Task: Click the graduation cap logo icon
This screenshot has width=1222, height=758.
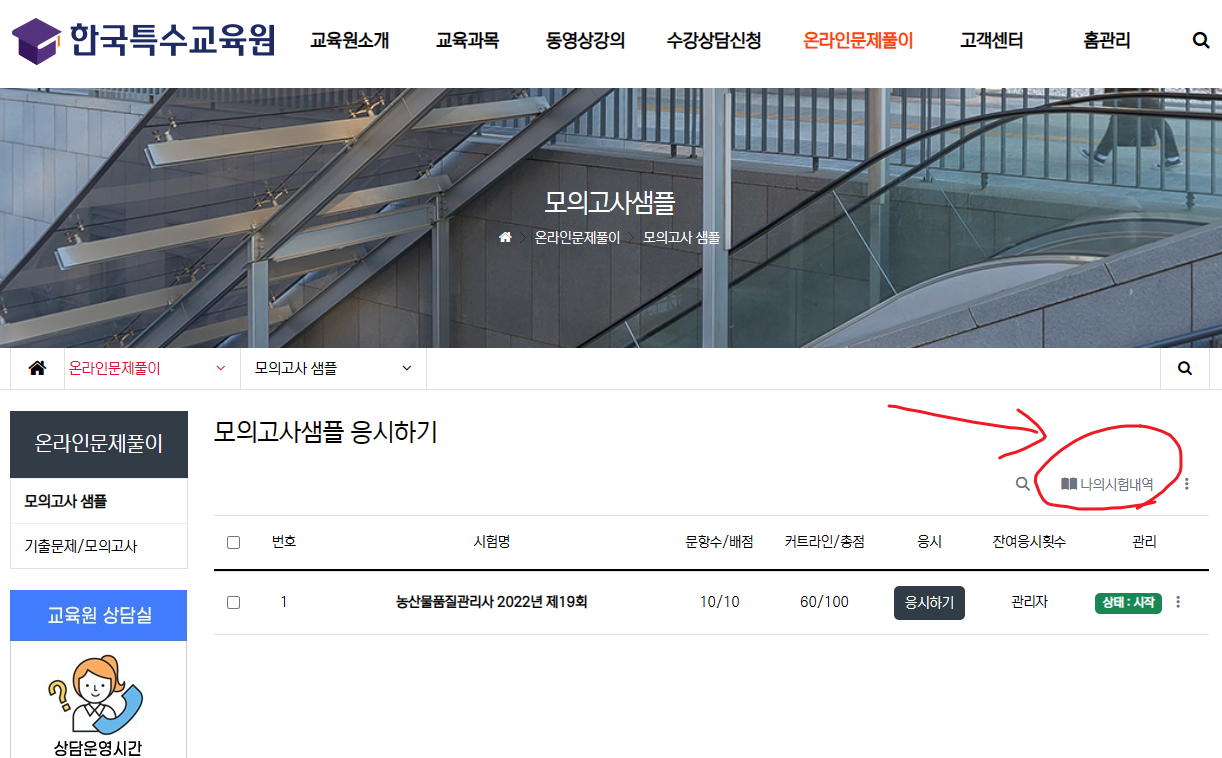Action: click(36, 41)
